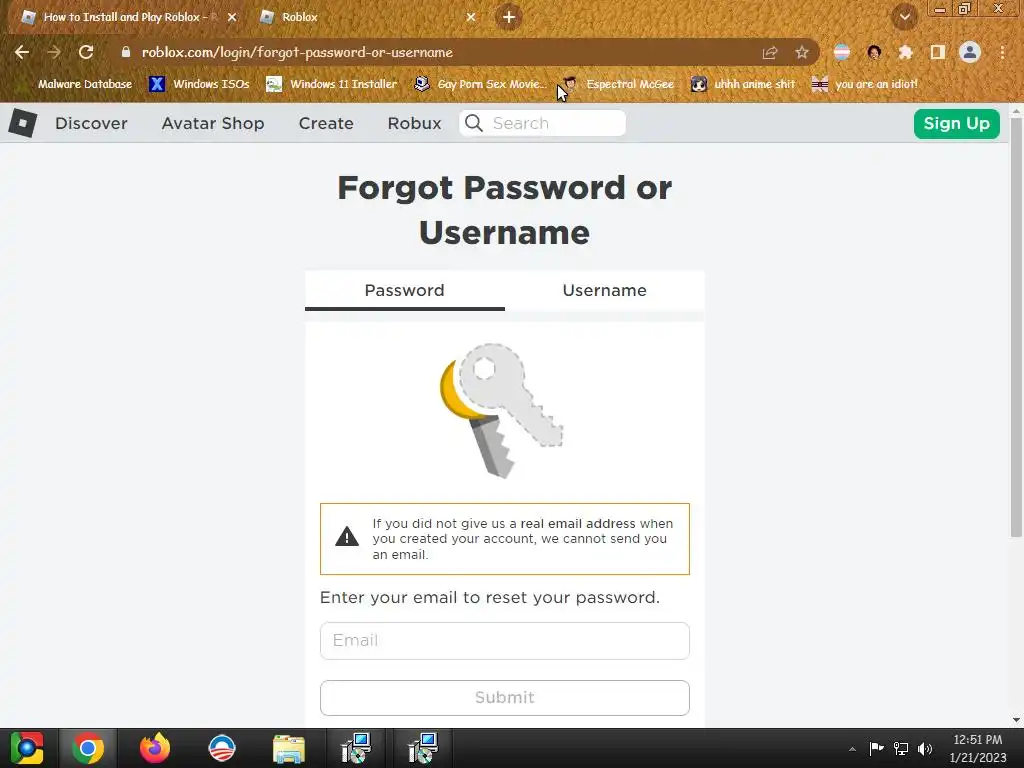Screen dimensions: 1024x768
Task: Click the volume speaker tray icon
Action: point(925,748)
